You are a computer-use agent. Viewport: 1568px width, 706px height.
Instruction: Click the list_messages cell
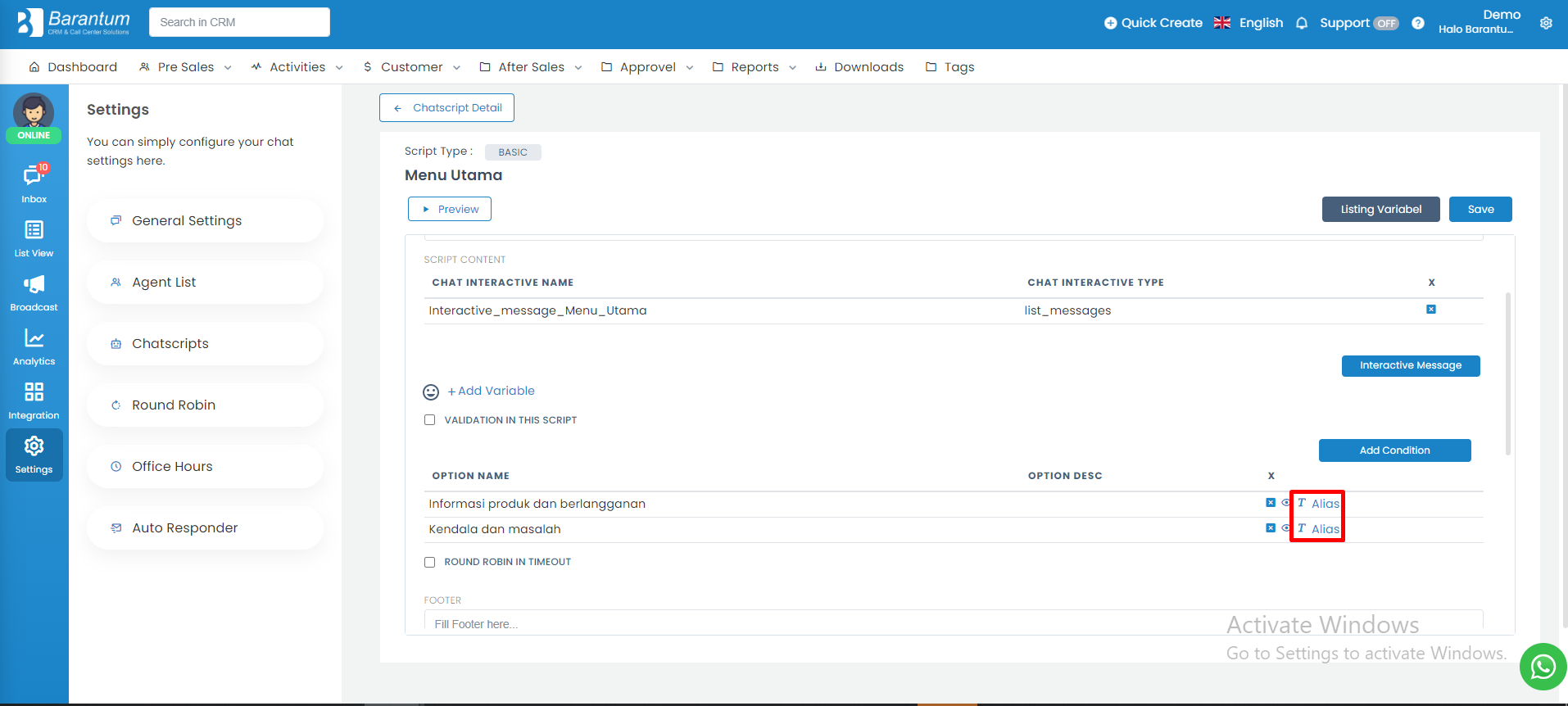point(1067,310)
